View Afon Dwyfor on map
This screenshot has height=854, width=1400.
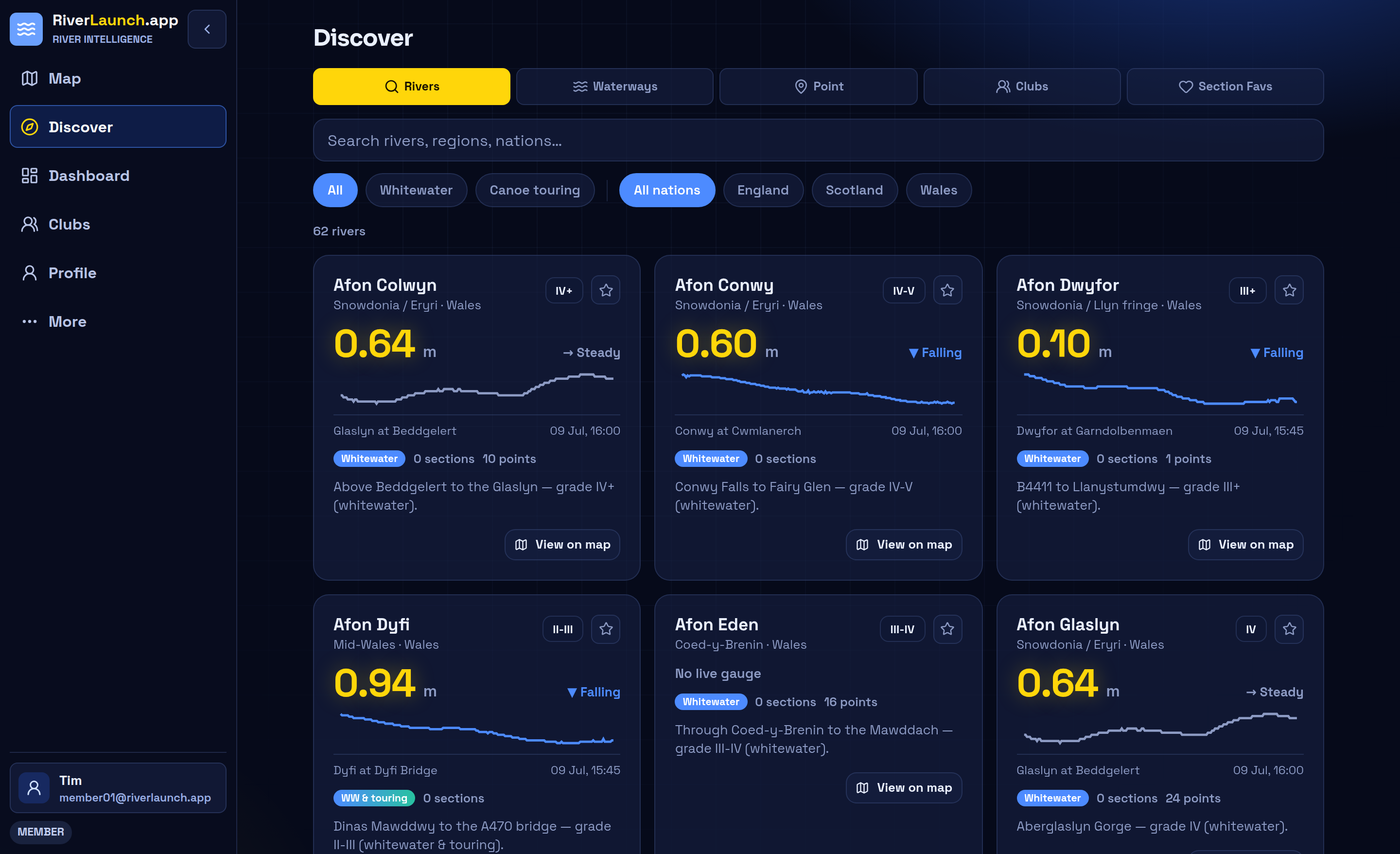(1246, 545)
